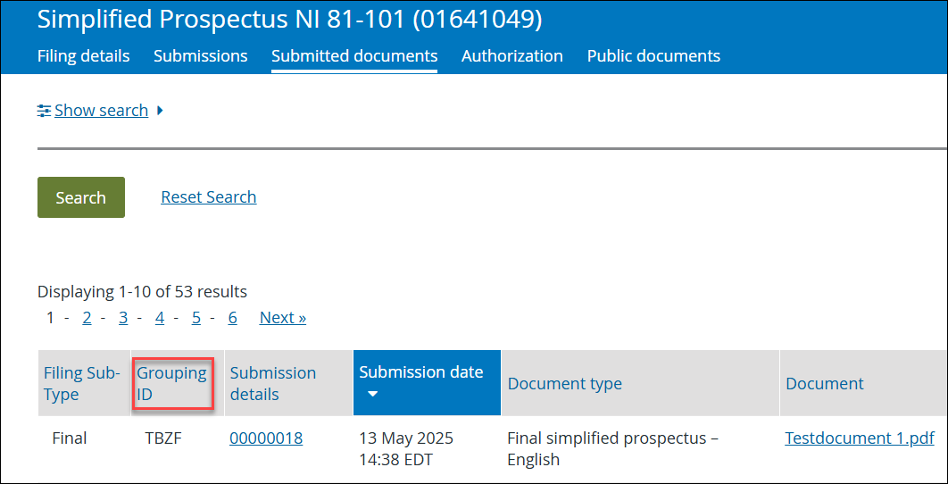Click the green Search button
This screenshot has width=948, height=484.
pos(81,198)
